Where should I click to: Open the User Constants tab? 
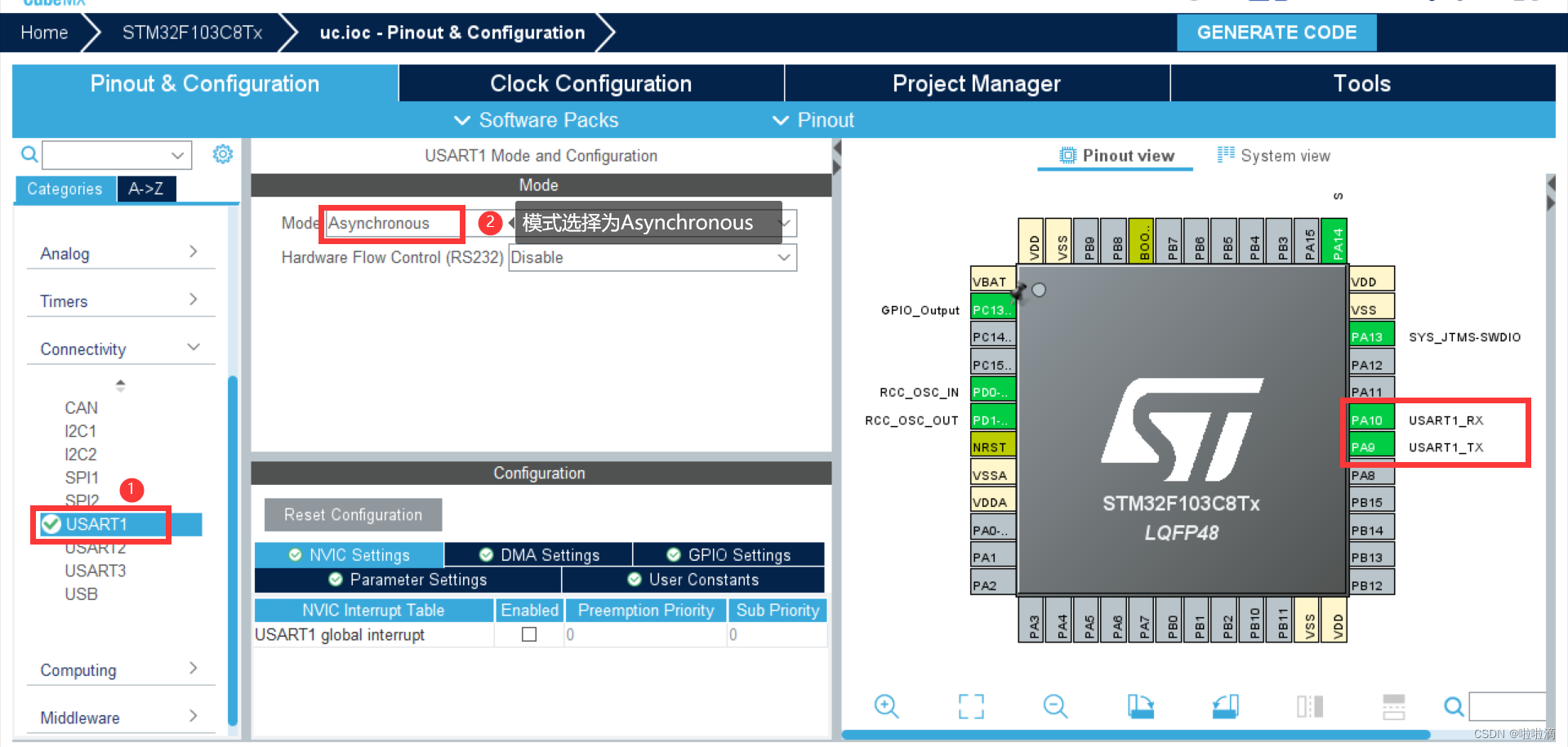[x=693, y=579]
